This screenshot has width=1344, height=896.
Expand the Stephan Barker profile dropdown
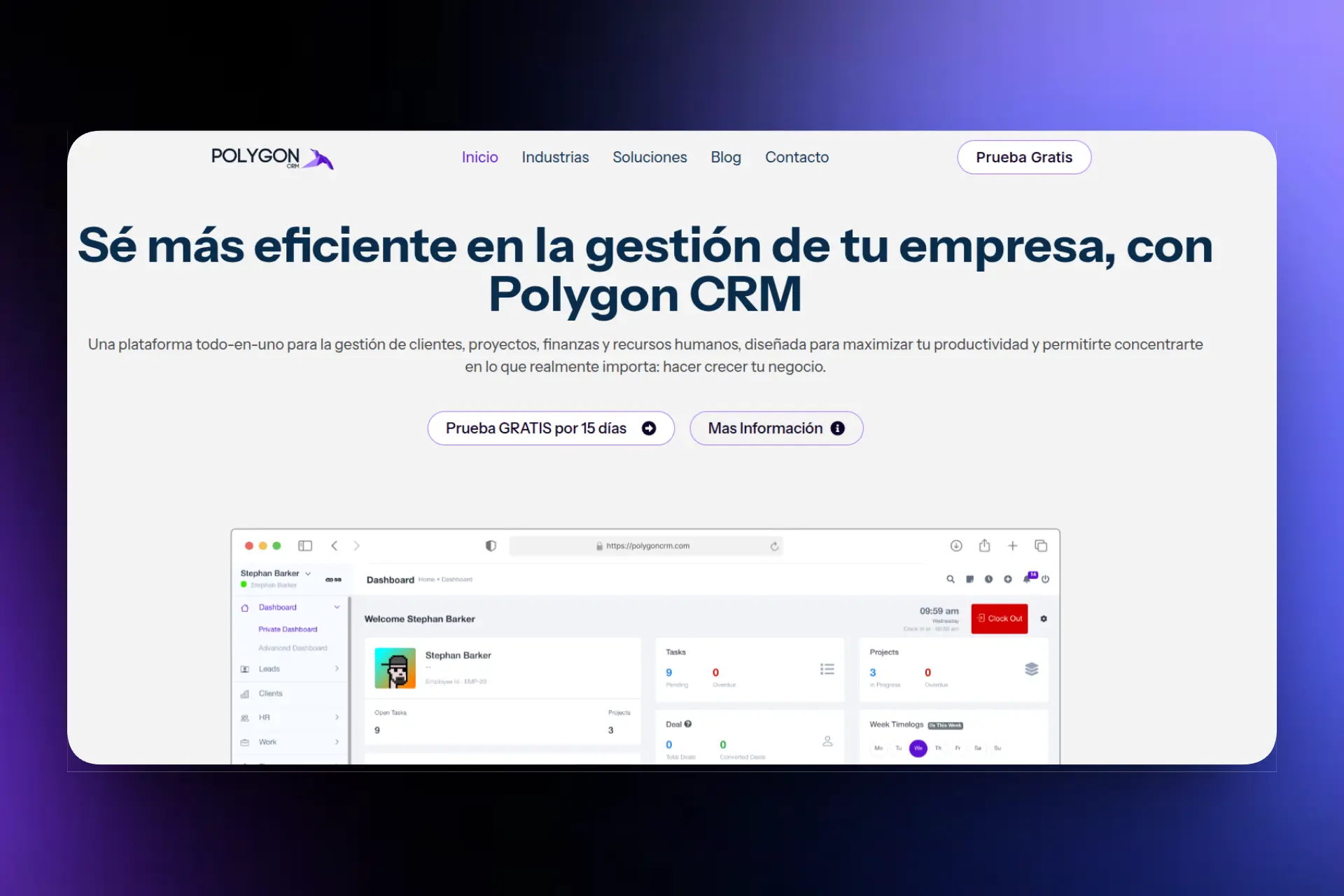tap(308, 573)
